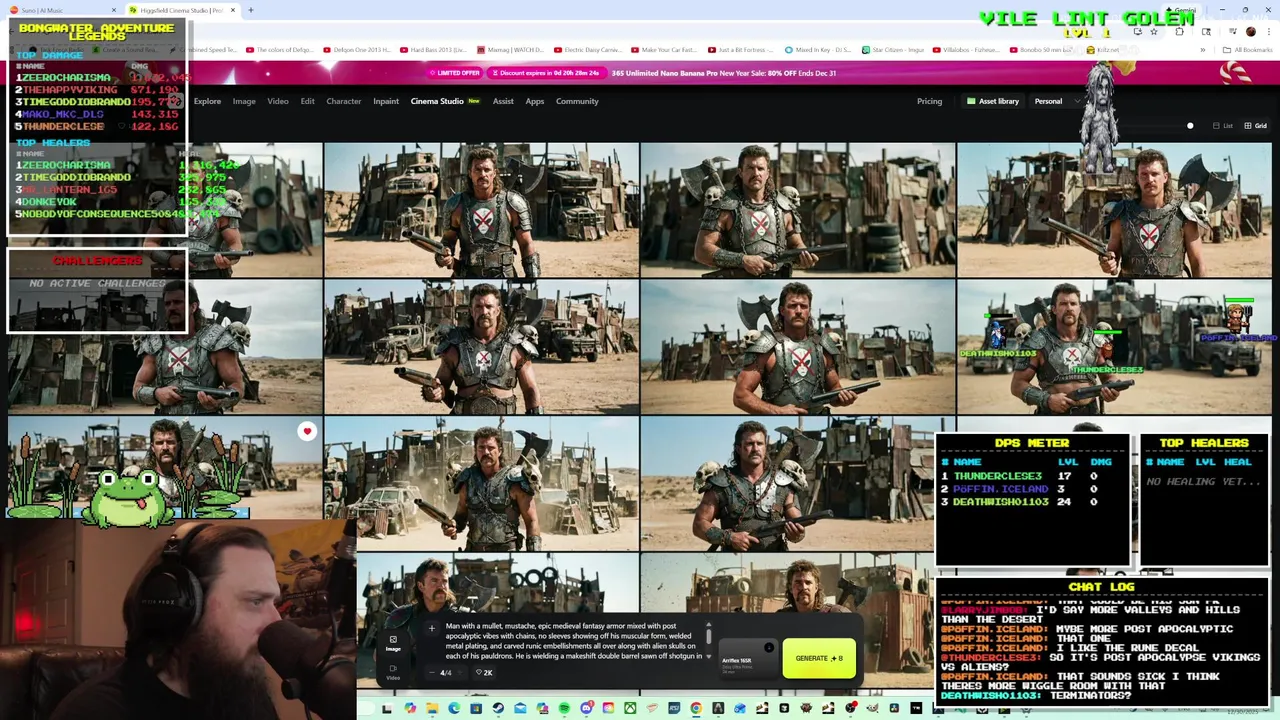This screenshot has height=720, width=1280.
Task: Open the second image in the top row
Action: point(481,209)
